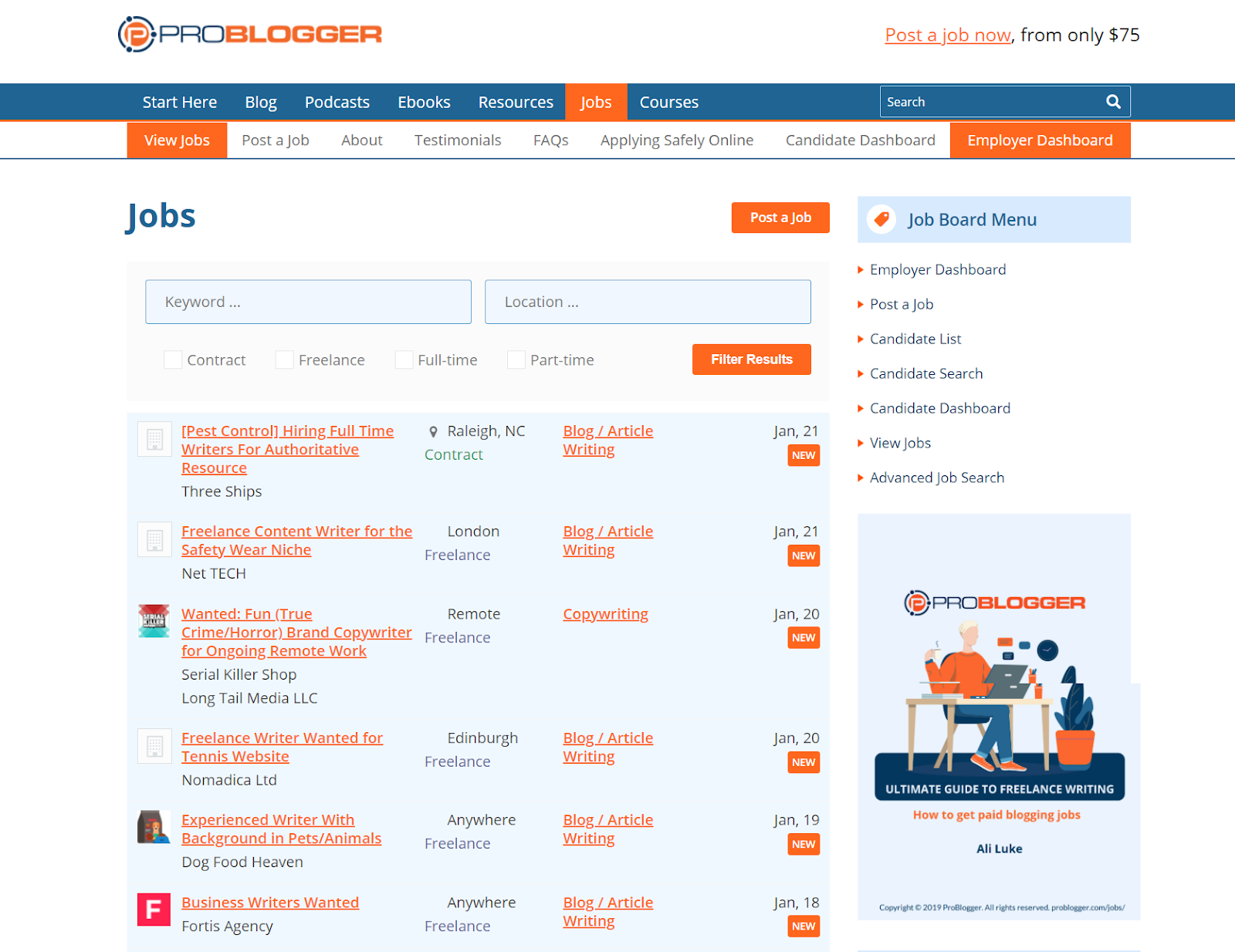The image size is (1235, 952).
Task: Click the search magnifier icon
Action: (x=1113, y=102)
